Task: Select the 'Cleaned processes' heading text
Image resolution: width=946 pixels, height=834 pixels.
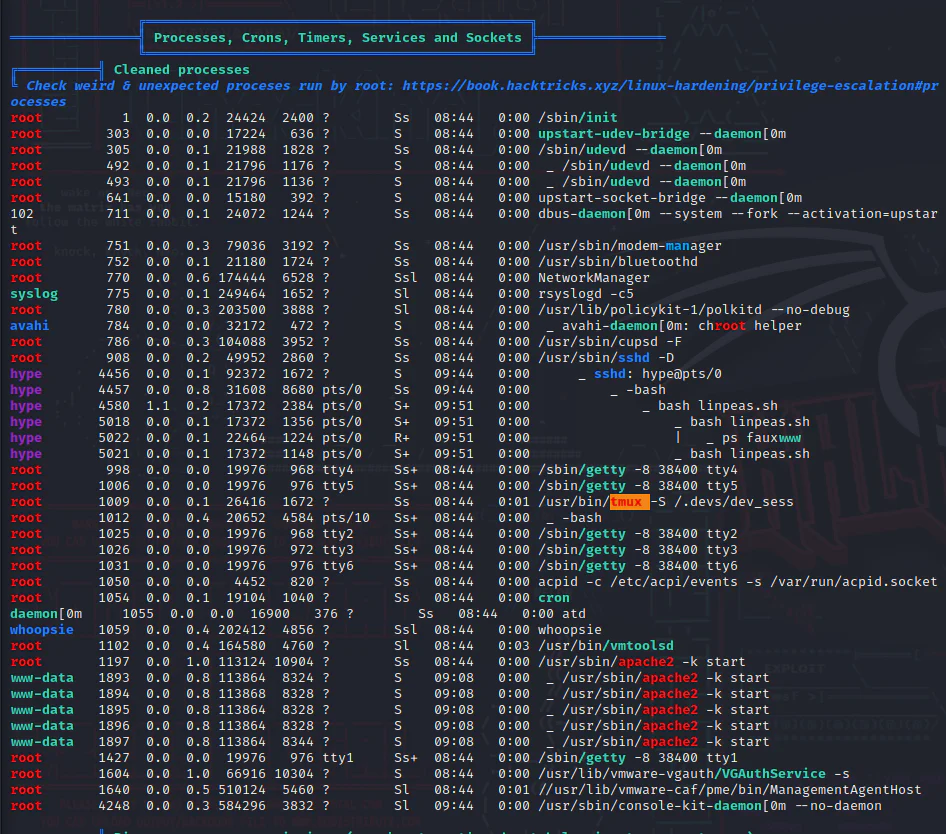Action: 182,69
